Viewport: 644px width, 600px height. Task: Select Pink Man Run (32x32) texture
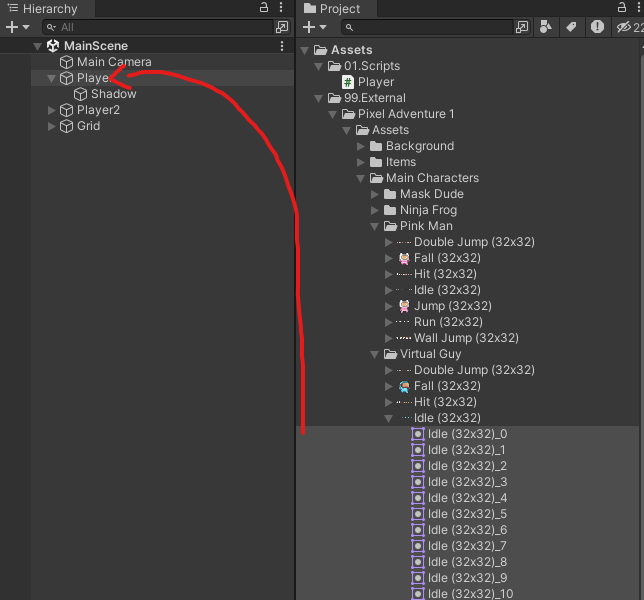448,322
